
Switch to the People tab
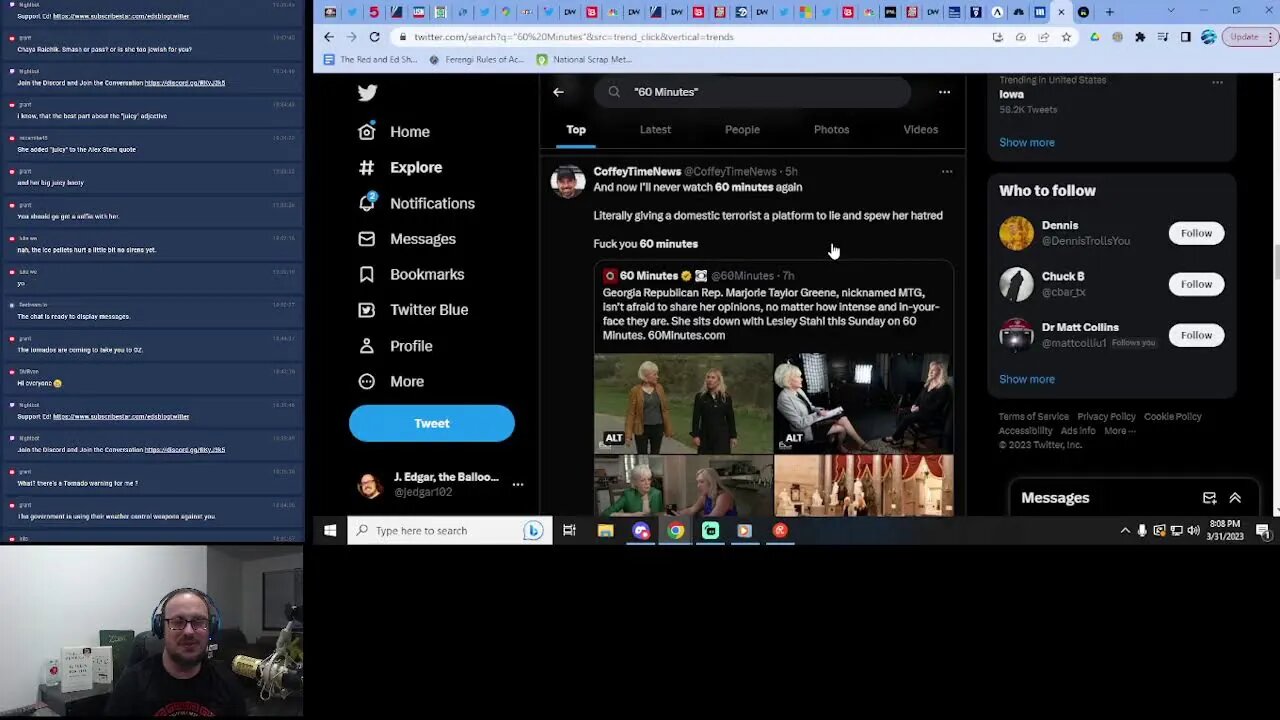click(x=742, y=130)
